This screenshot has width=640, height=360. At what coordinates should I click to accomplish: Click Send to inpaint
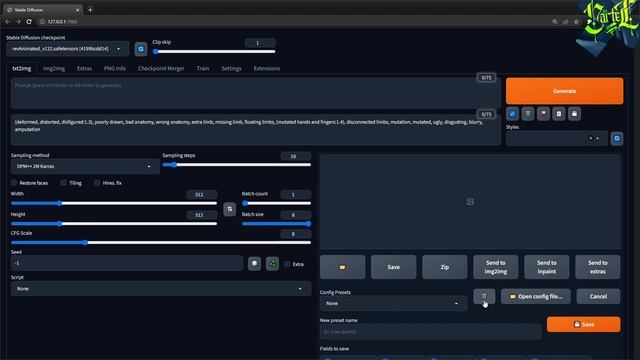(x=547, y=267)
